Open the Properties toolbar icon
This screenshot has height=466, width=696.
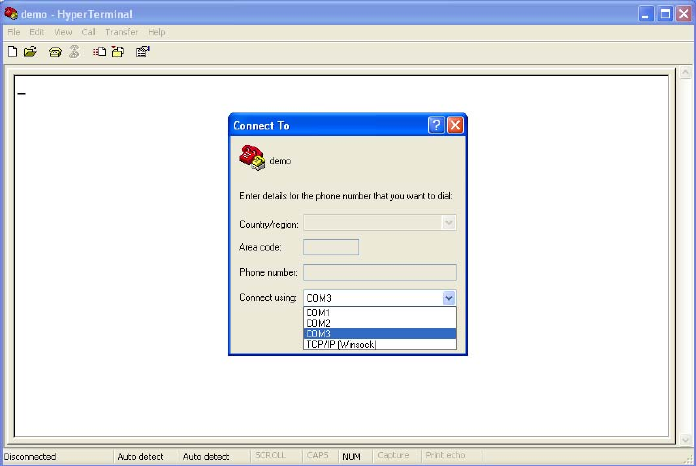[143, 52]
